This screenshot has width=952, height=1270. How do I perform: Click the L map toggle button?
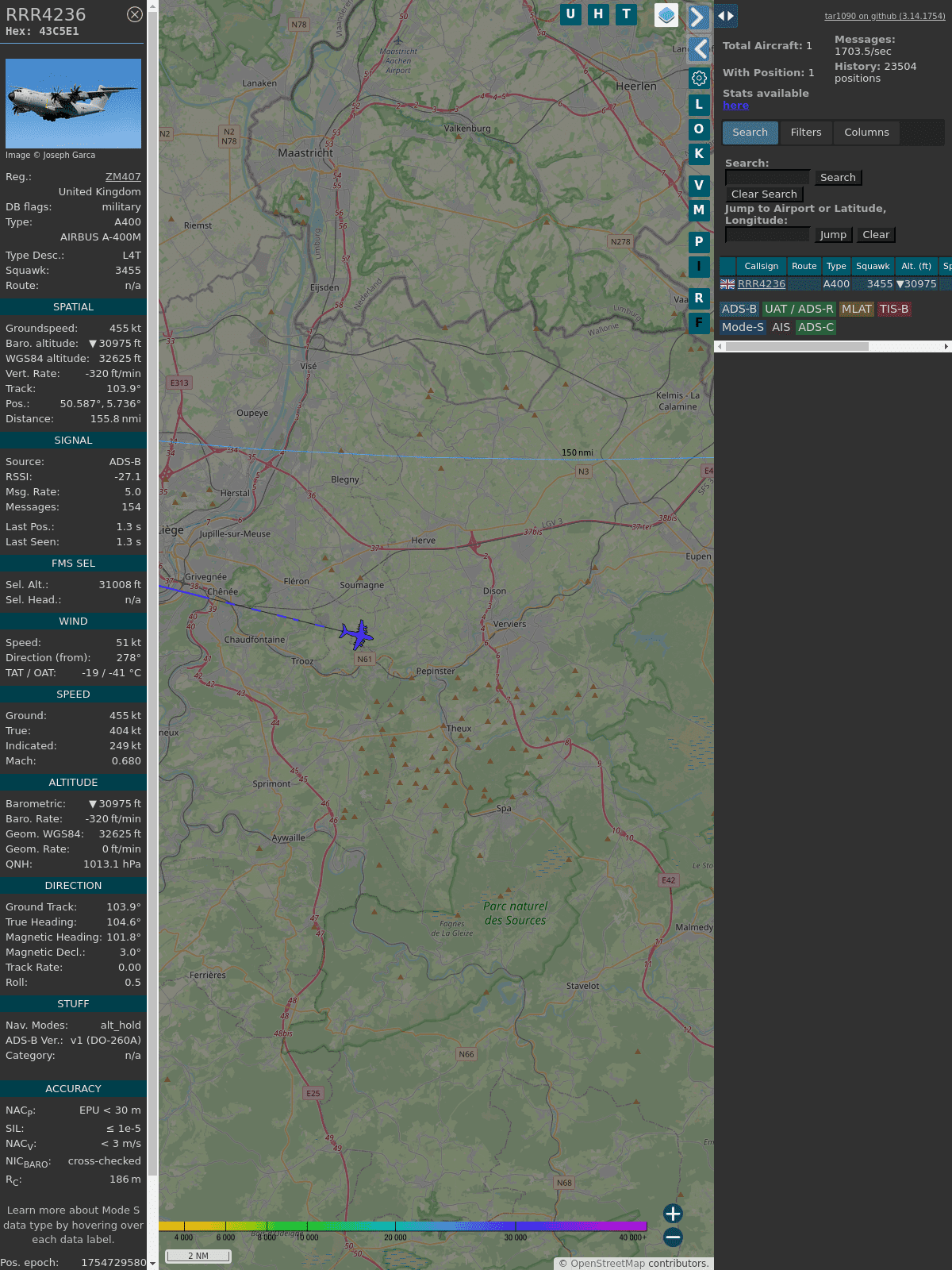(699, 104)
